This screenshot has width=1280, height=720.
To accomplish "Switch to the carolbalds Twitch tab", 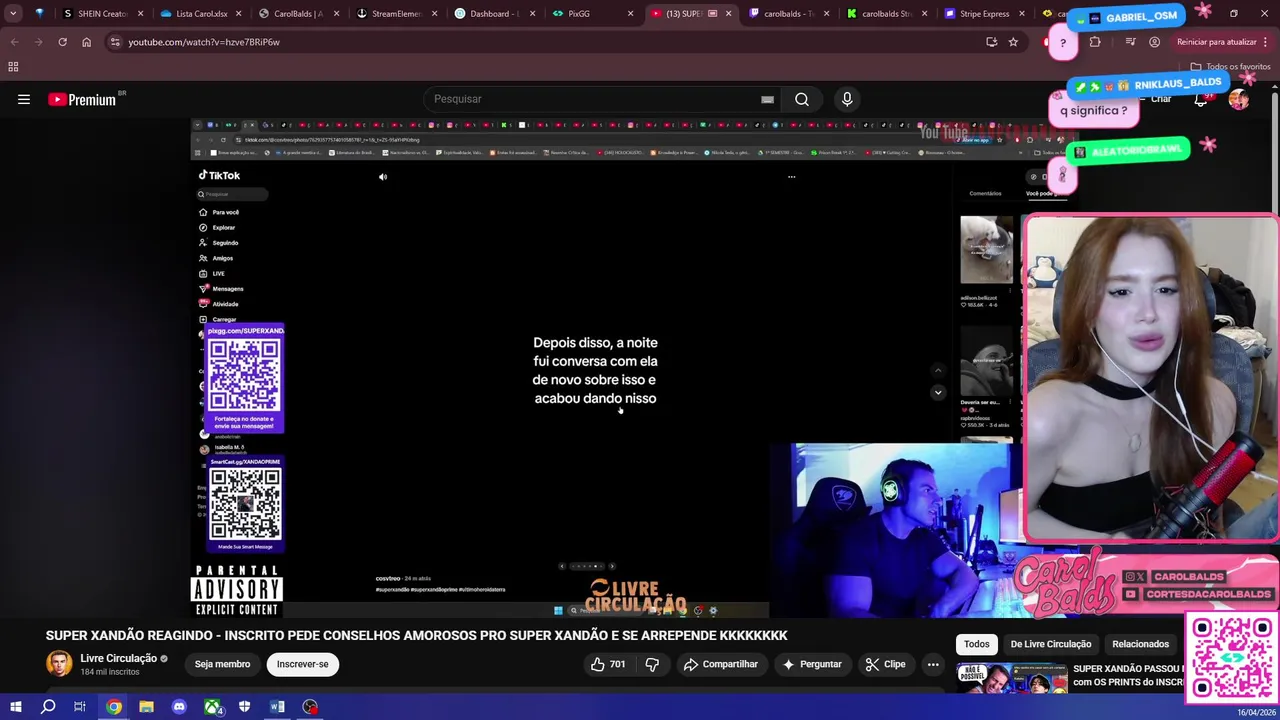I will 790,14.
